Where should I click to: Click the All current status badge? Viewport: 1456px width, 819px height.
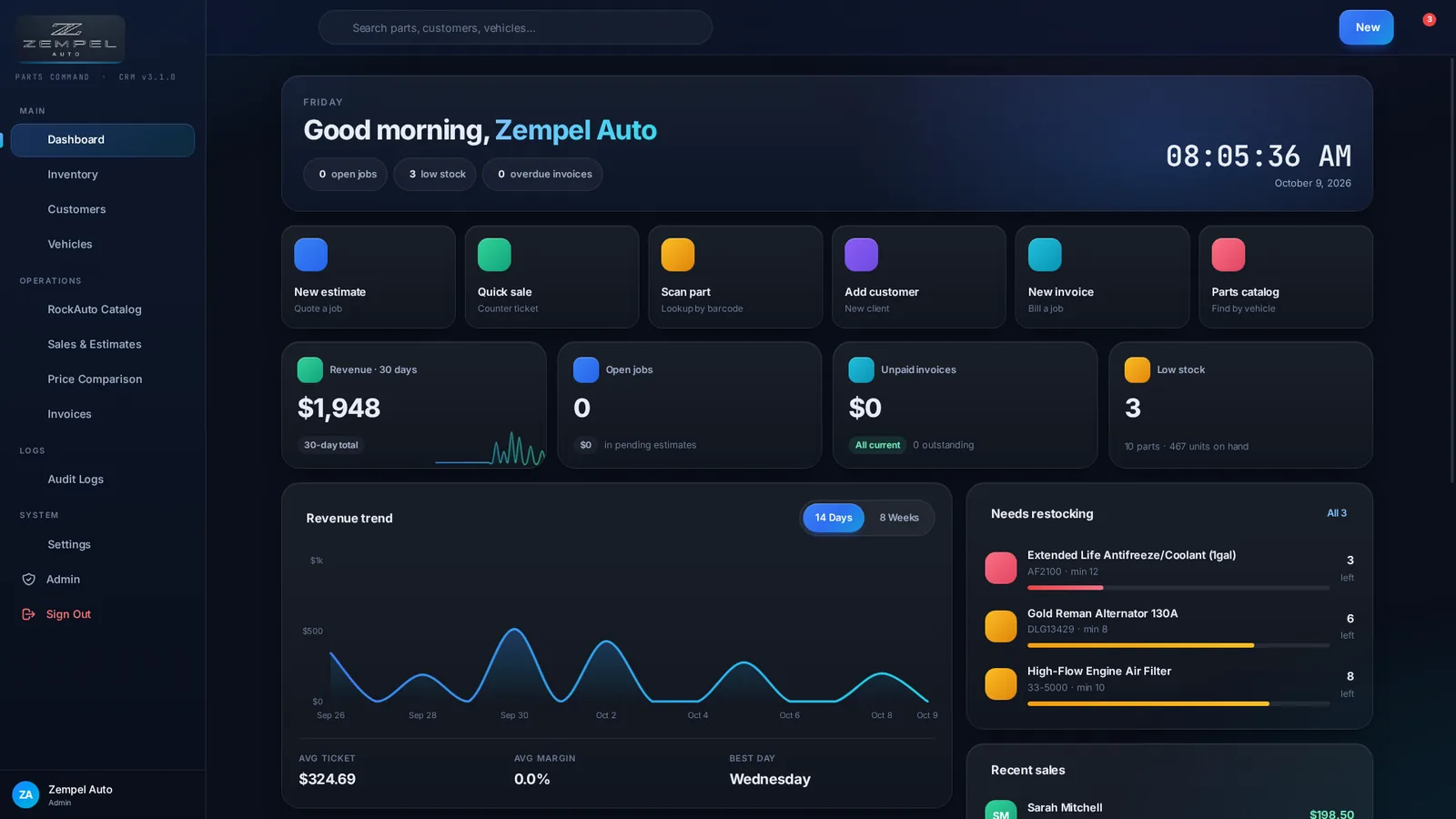pyautogui.click(x=877, y=445)
